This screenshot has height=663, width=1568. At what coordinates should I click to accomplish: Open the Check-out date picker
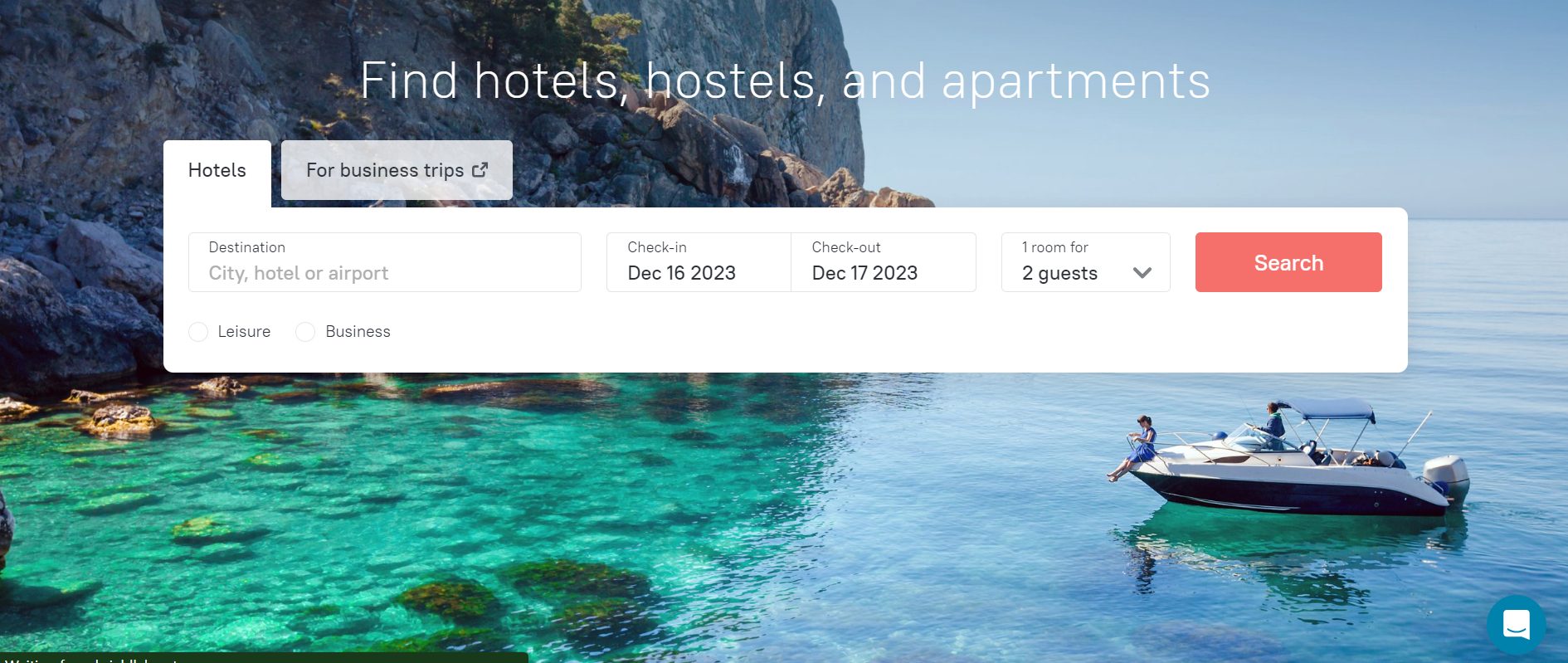tap(884, 262)
